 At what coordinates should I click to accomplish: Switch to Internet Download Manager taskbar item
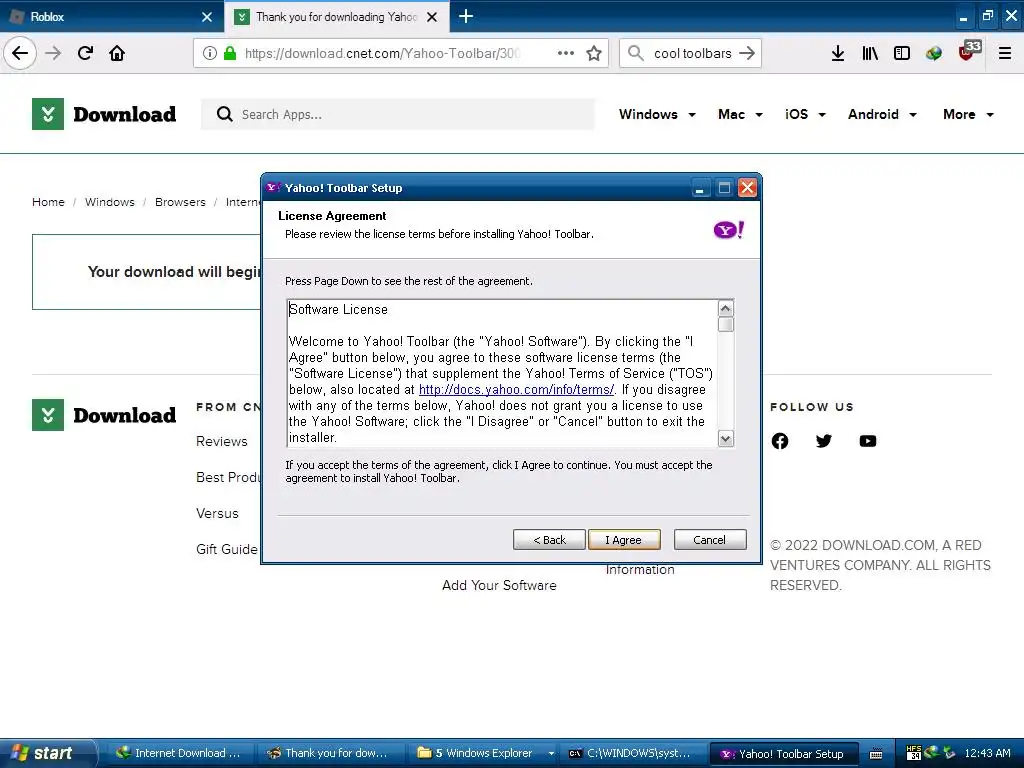click(179, 753)
